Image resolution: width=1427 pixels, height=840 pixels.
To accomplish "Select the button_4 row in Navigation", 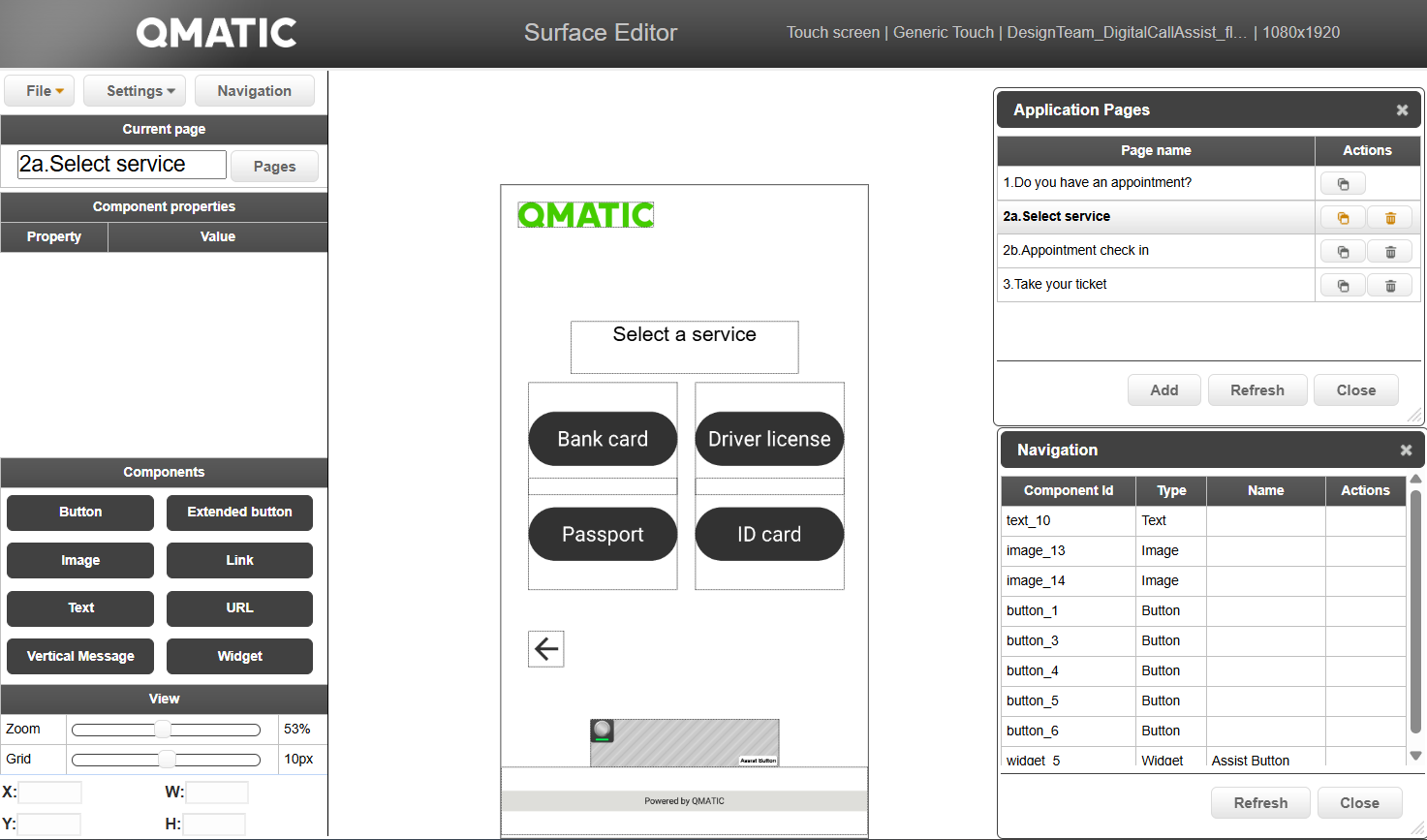I will (x=1069, y=671).
